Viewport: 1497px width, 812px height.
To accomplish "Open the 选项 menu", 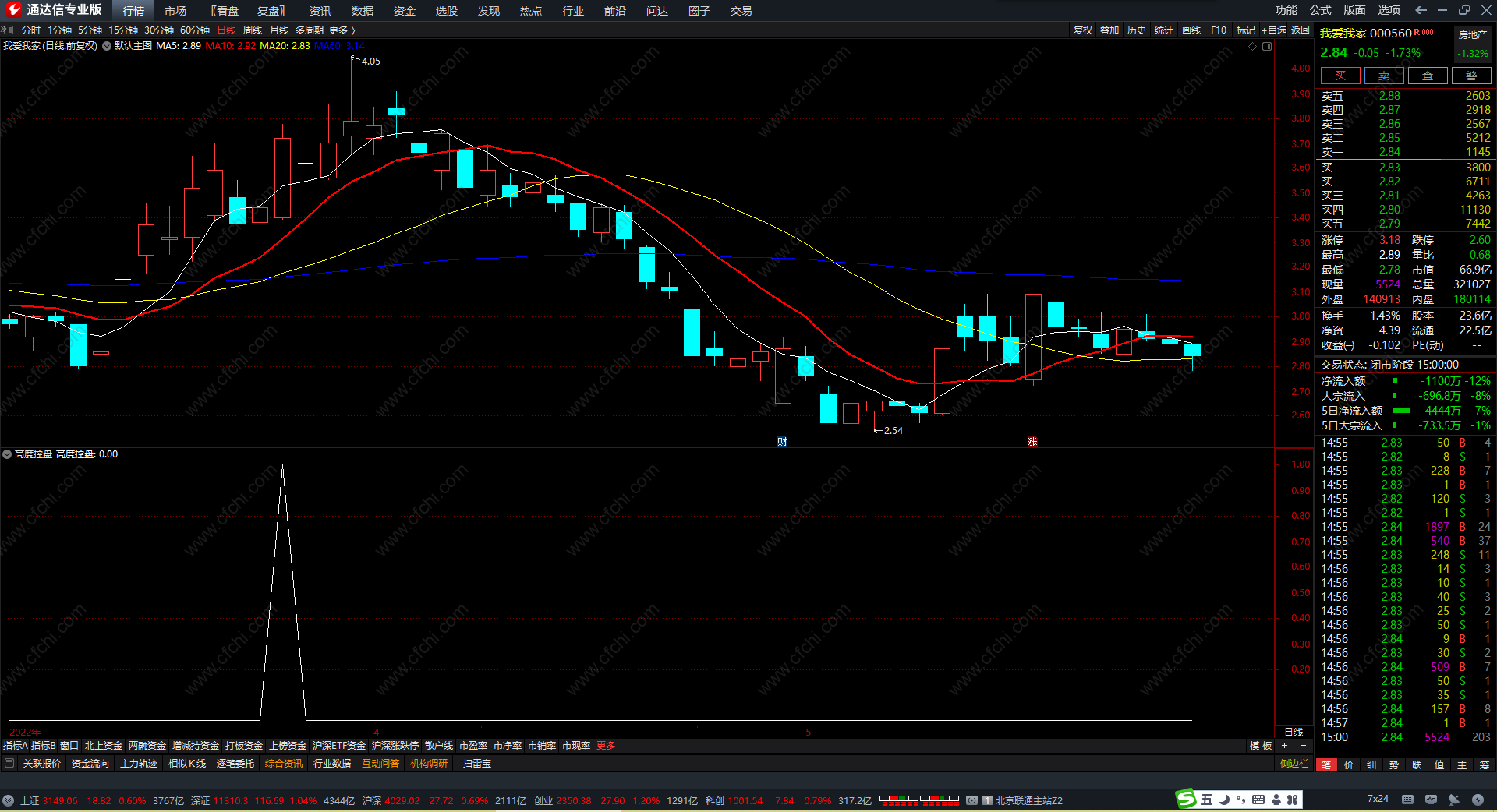I will click(1389, 10).
